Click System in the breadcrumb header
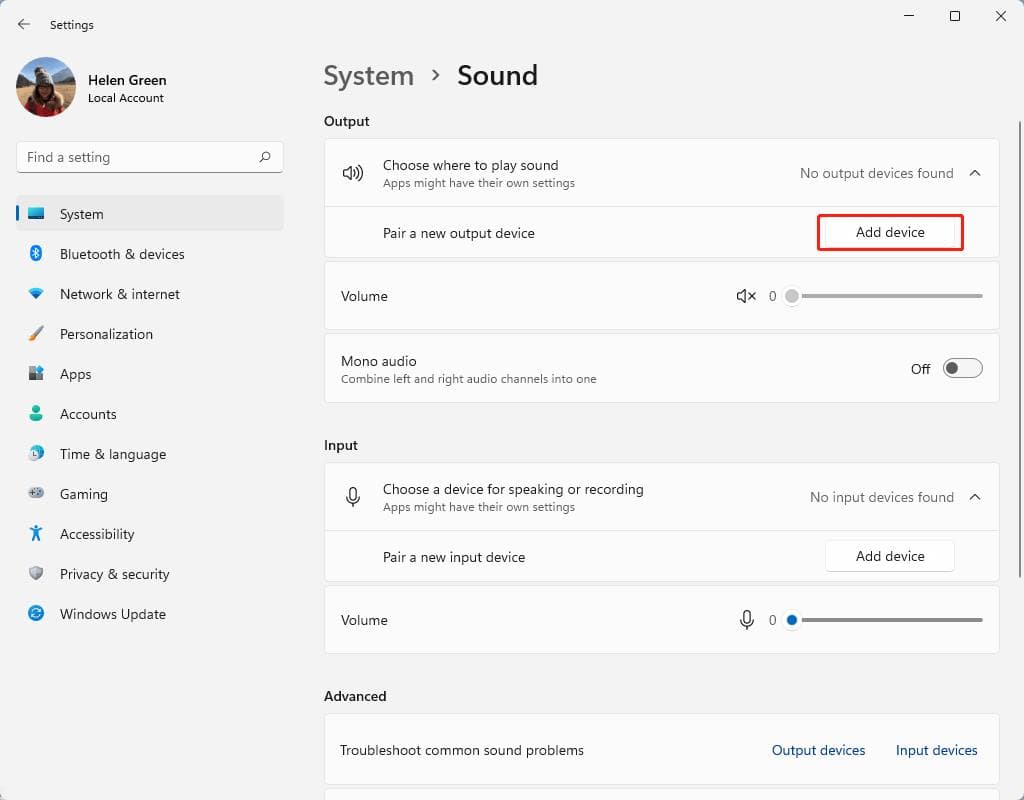 click(369, 76)
